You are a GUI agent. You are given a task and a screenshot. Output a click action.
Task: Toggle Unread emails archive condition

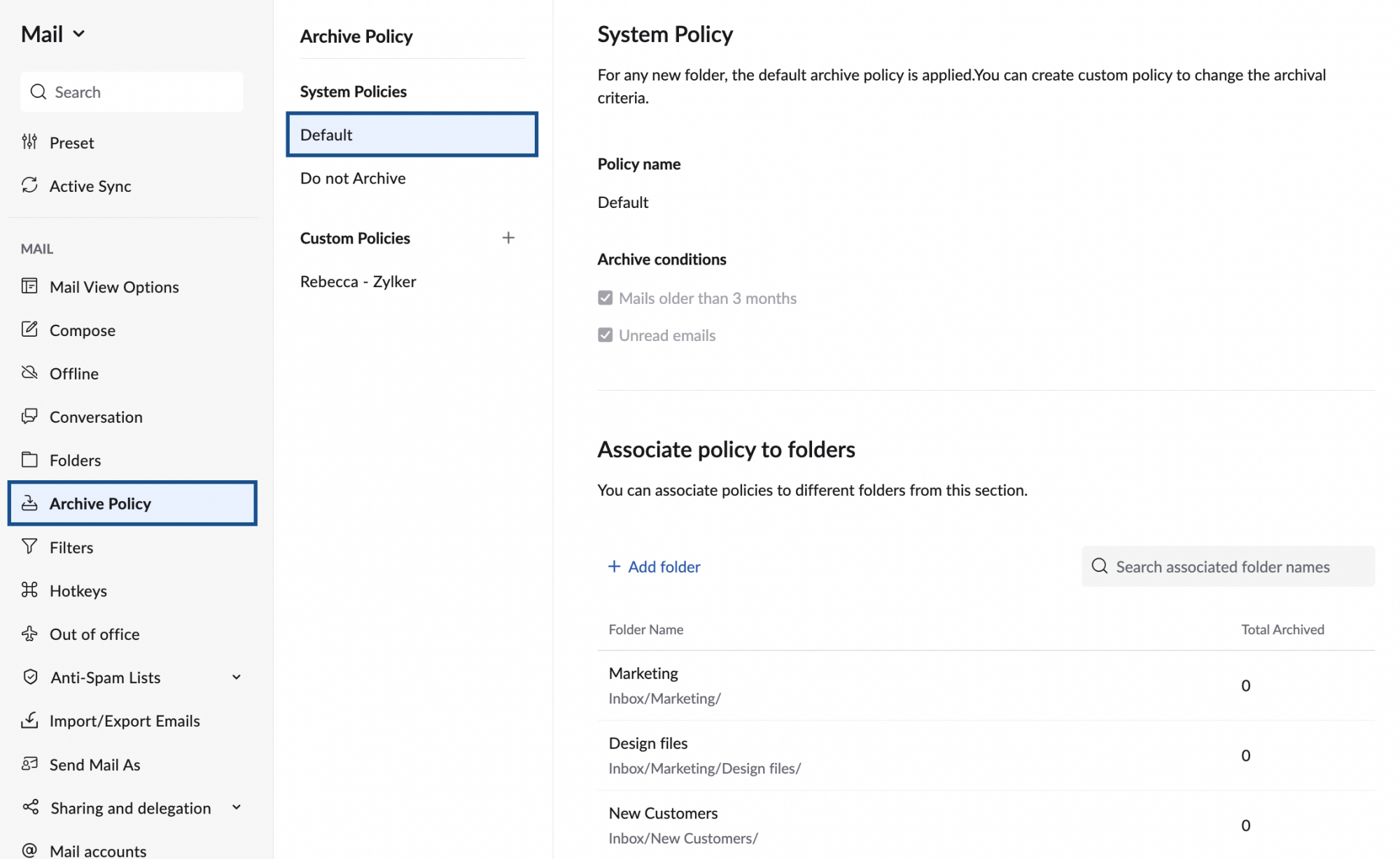pos(605,335)
